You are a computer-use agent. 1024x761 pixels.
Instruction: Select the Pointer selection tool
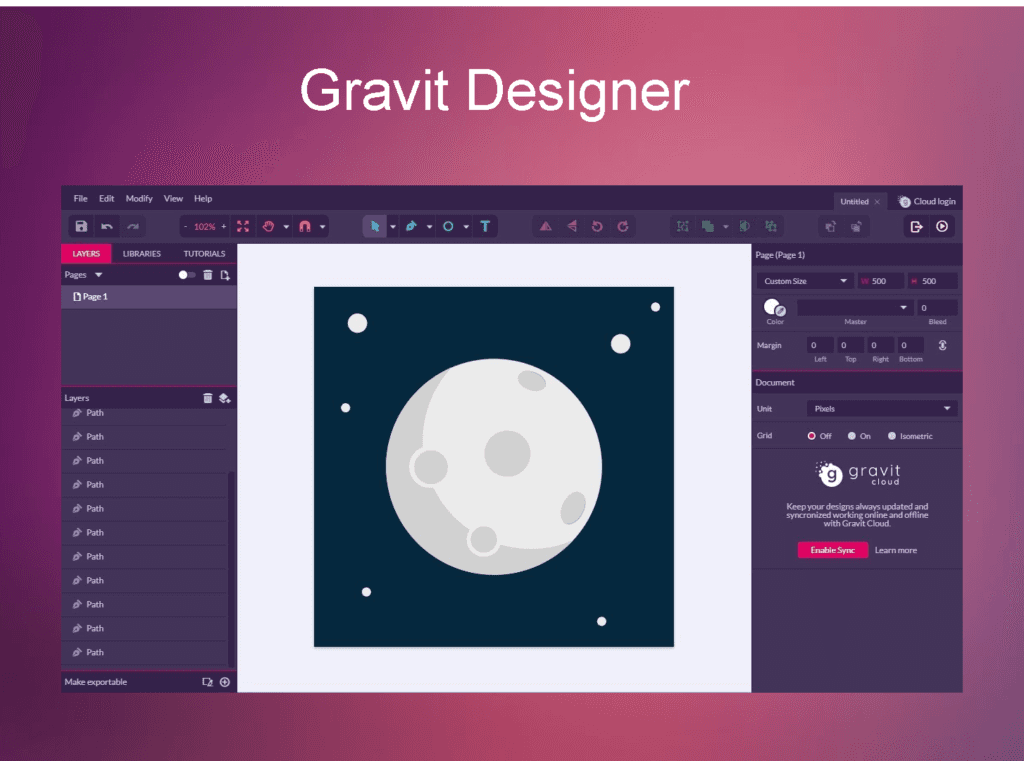click(x=375, y=227)
